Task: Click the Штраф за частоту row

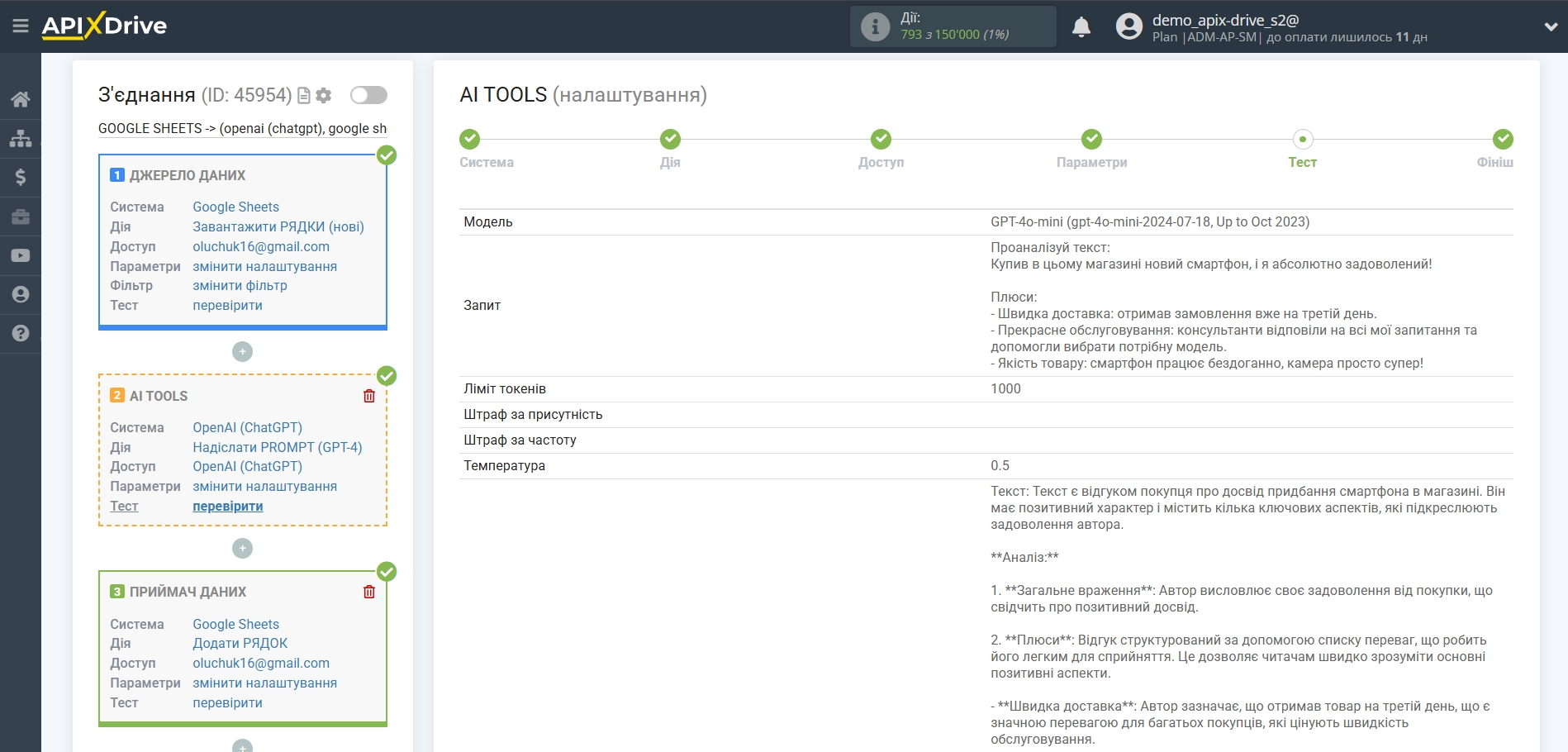Action: (986, 440)
